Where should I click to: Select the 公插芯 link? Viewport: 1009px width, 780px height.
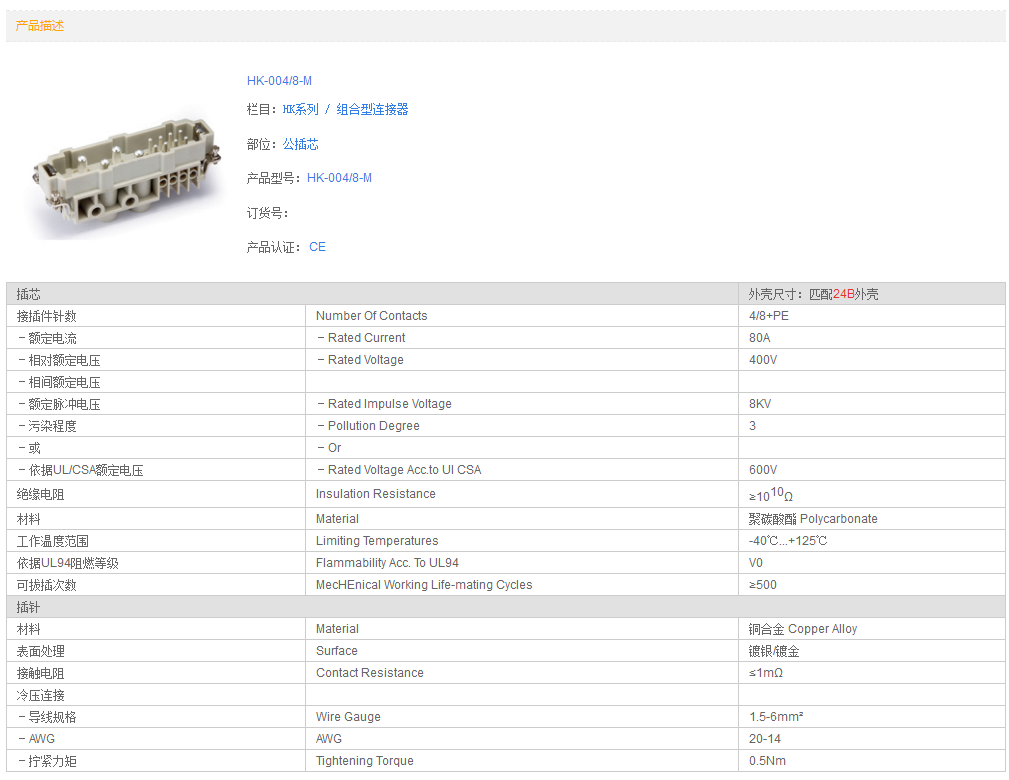pyautogui.click(x=300, y=145)
